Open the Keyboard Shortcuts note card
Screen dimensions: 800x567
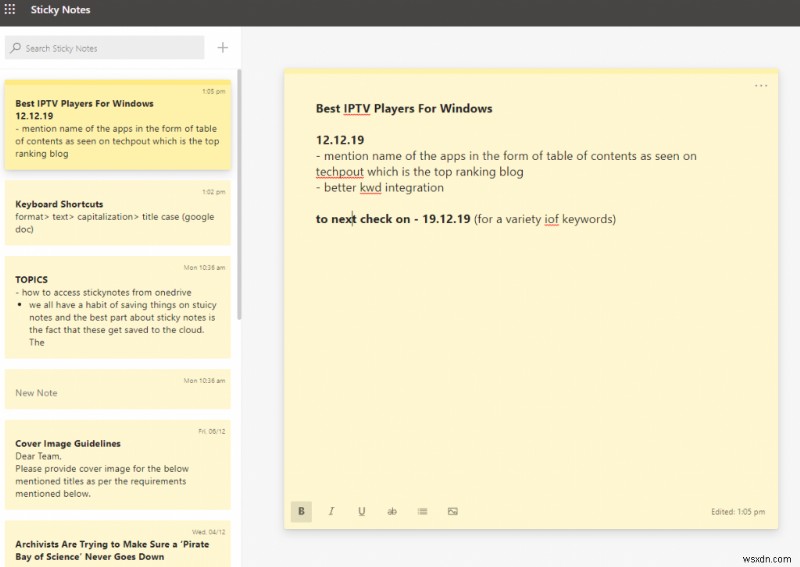coord(118,213)
